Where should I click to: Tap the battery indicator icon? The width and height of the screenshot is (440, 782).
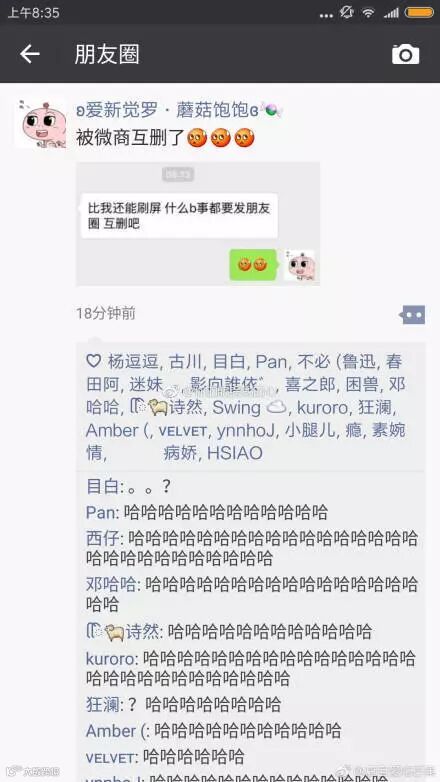(x=419, y=12)
